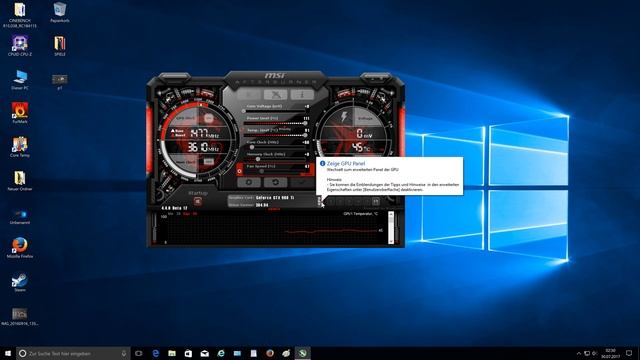The width and height of the screenshot is (640, 360).
Task: Open the SPIELE desktop folder
Action: pos(60,46)
